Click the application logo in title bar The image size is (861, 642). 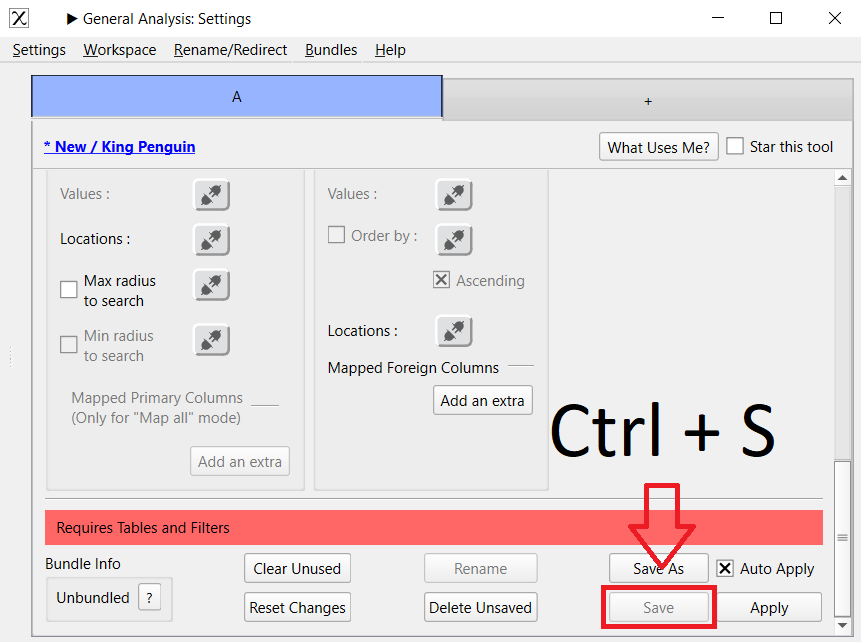pos(19,18)
